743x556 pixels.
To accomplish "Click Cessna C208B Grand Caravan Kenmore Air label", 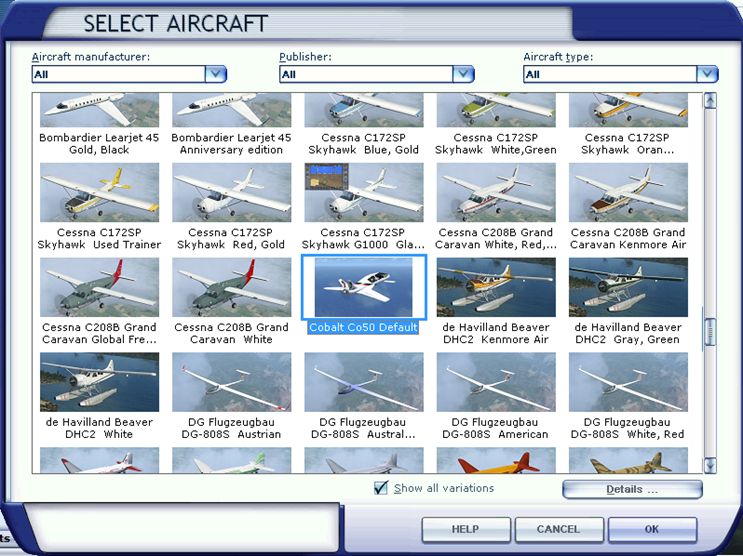I will (628, 238).
